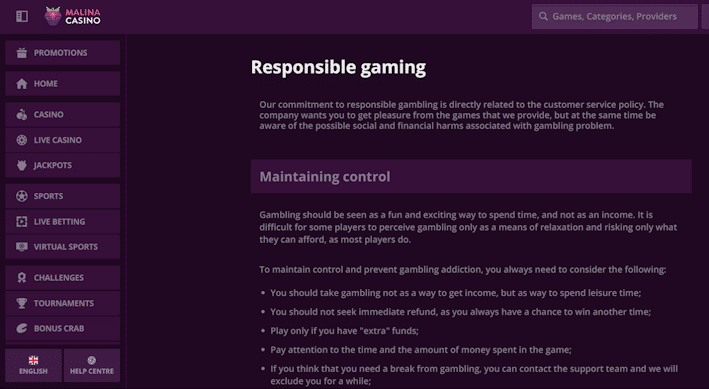Click the cherries icon beside Casino
This screenshot has width=709, height=389.
click(x=22, y=114)
